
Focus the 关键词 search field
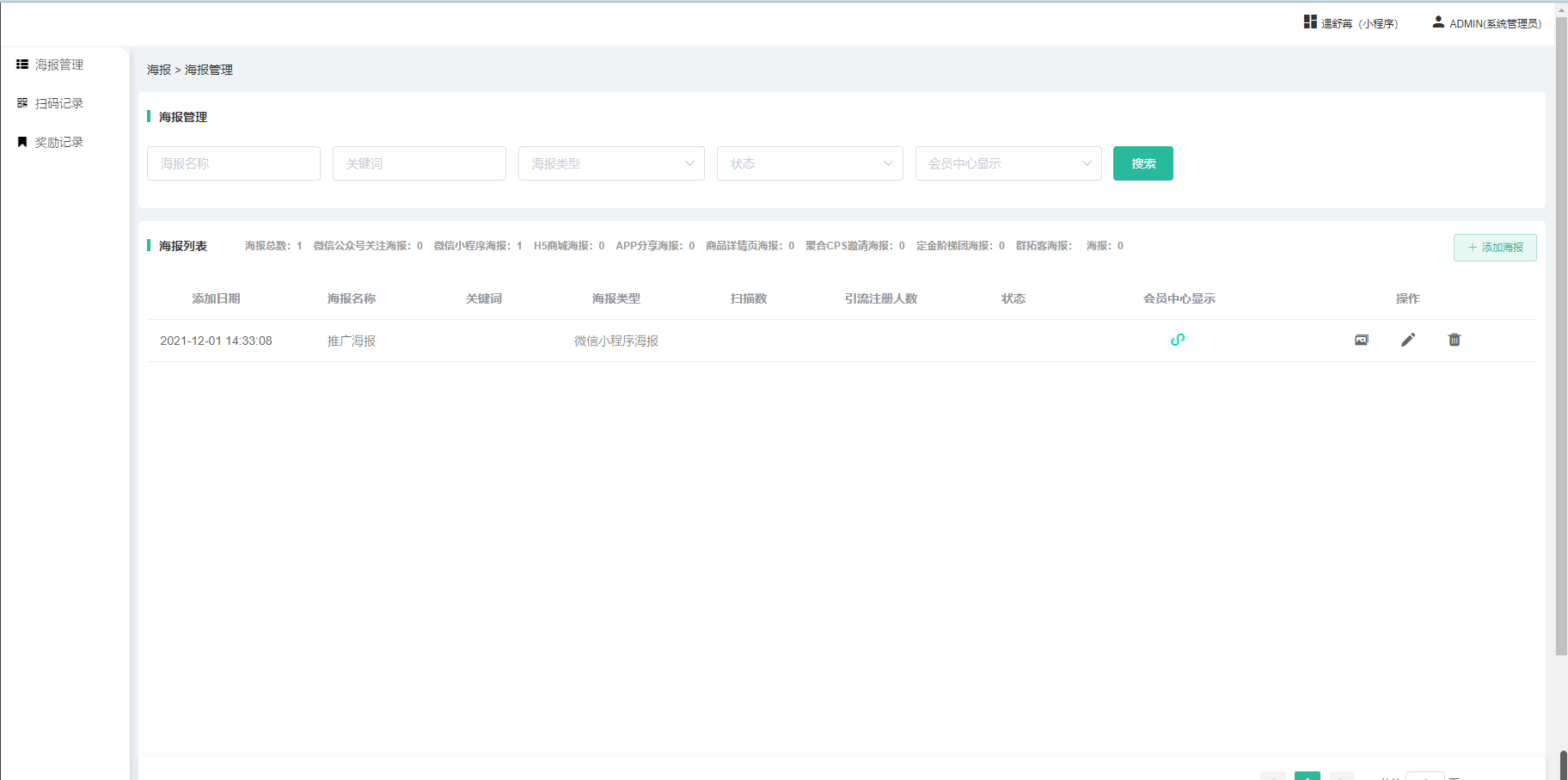(420, 163)
